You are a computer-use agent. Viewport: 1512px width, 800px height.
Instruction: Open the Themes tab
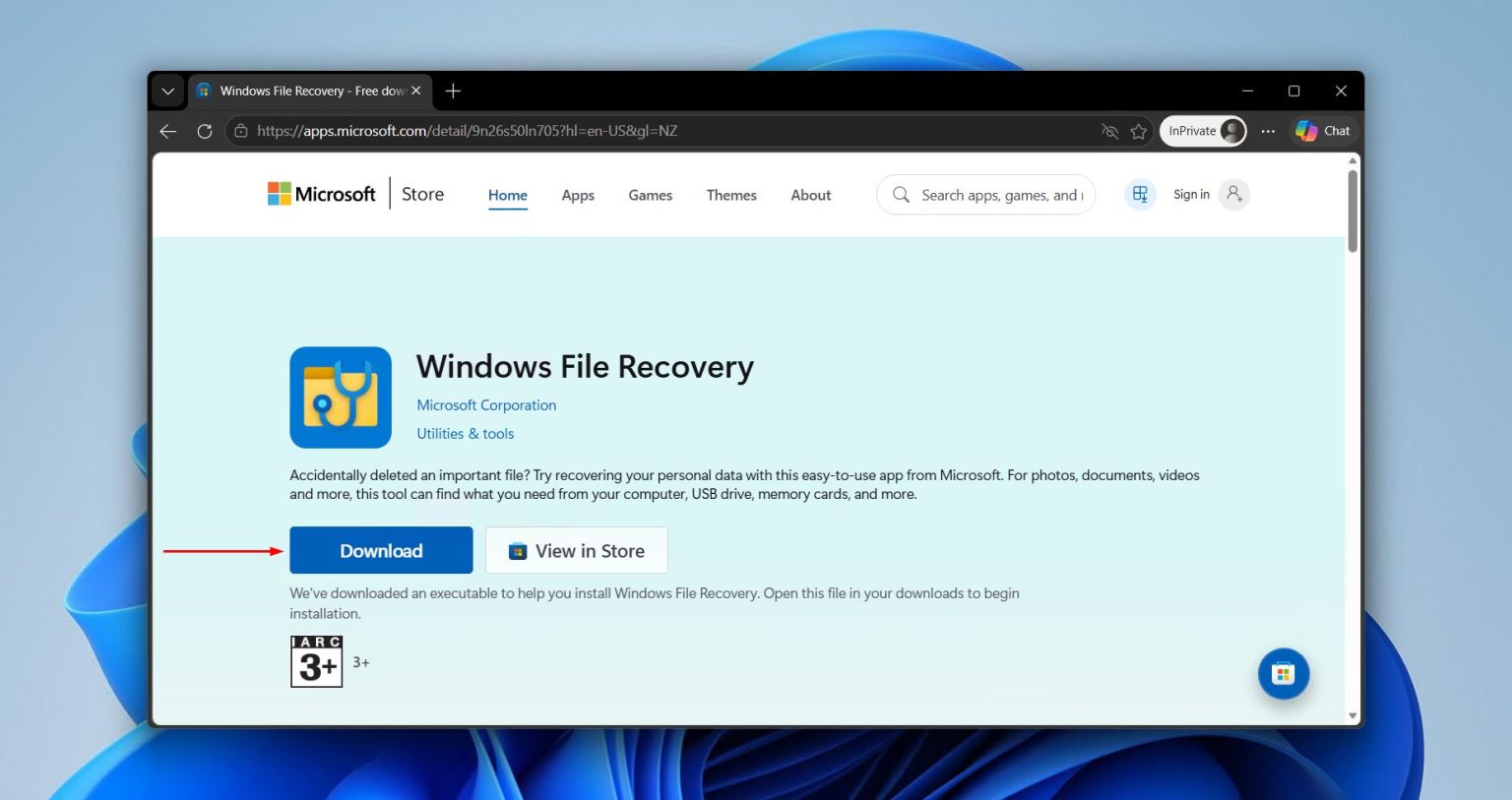731,195
